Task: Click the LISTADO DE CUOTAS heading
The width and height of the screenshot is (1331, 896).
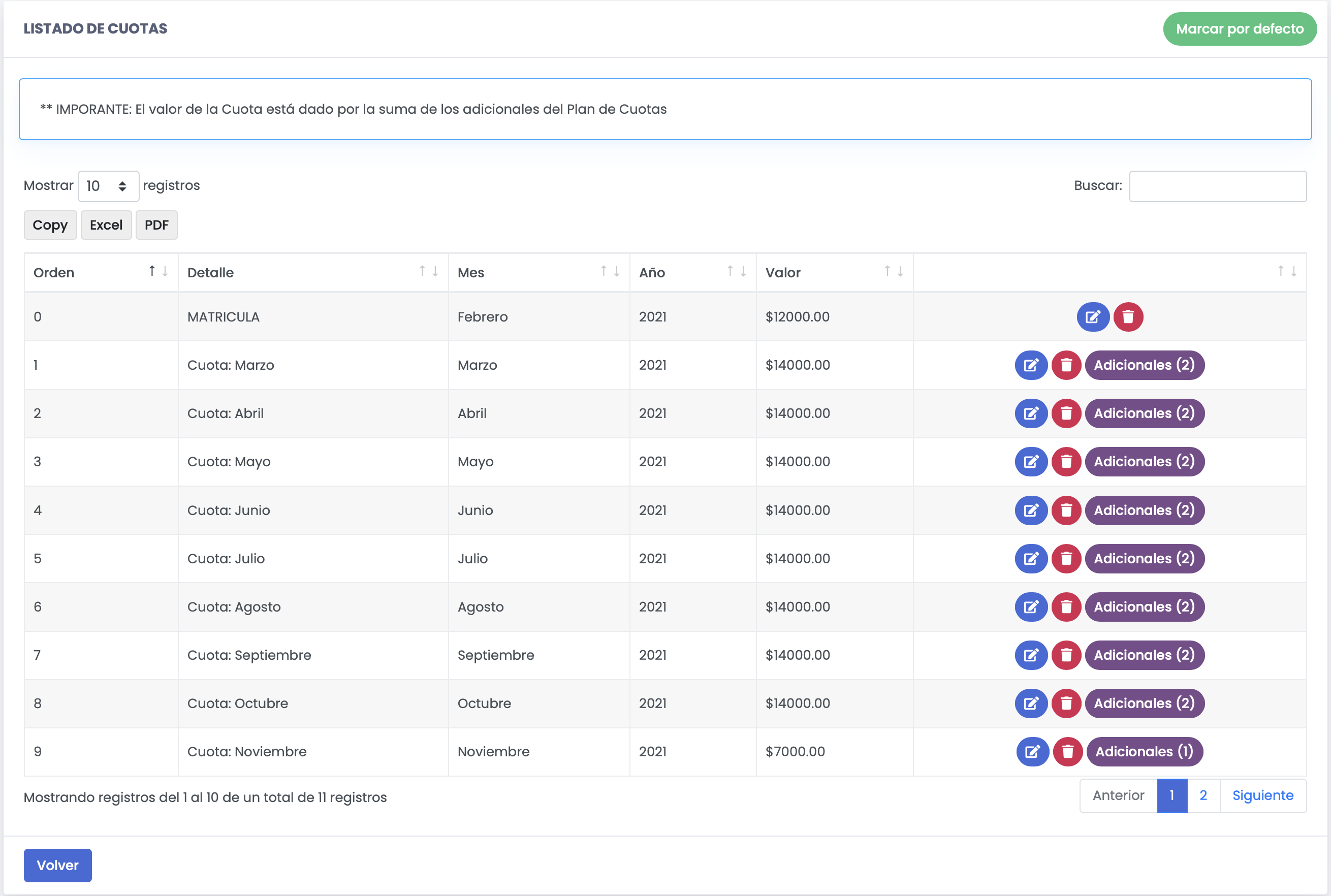Action: [x=96, y=28]
